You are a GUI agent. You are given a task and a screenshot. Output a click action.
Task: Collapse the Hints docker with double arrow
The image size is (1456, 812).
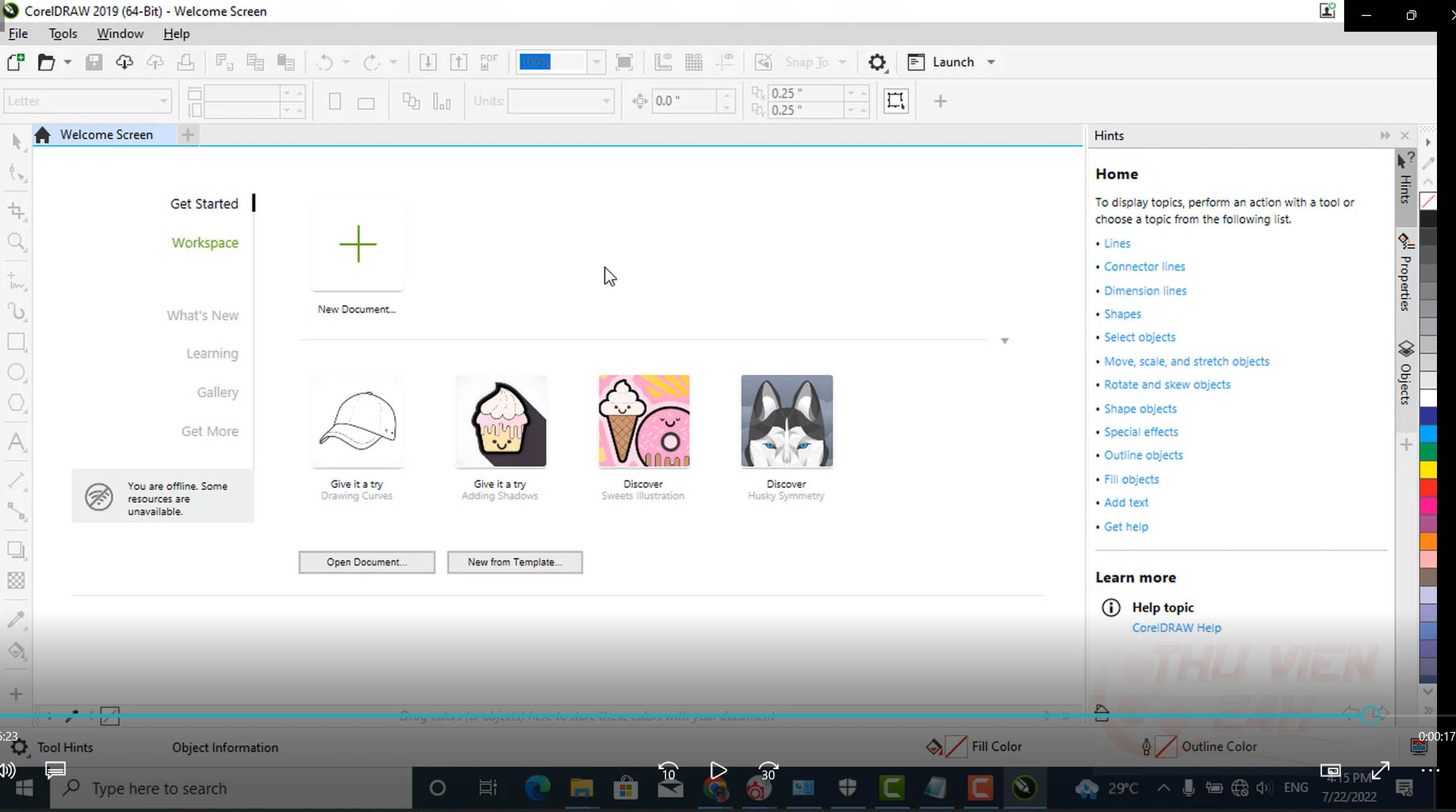(1385, 136)
